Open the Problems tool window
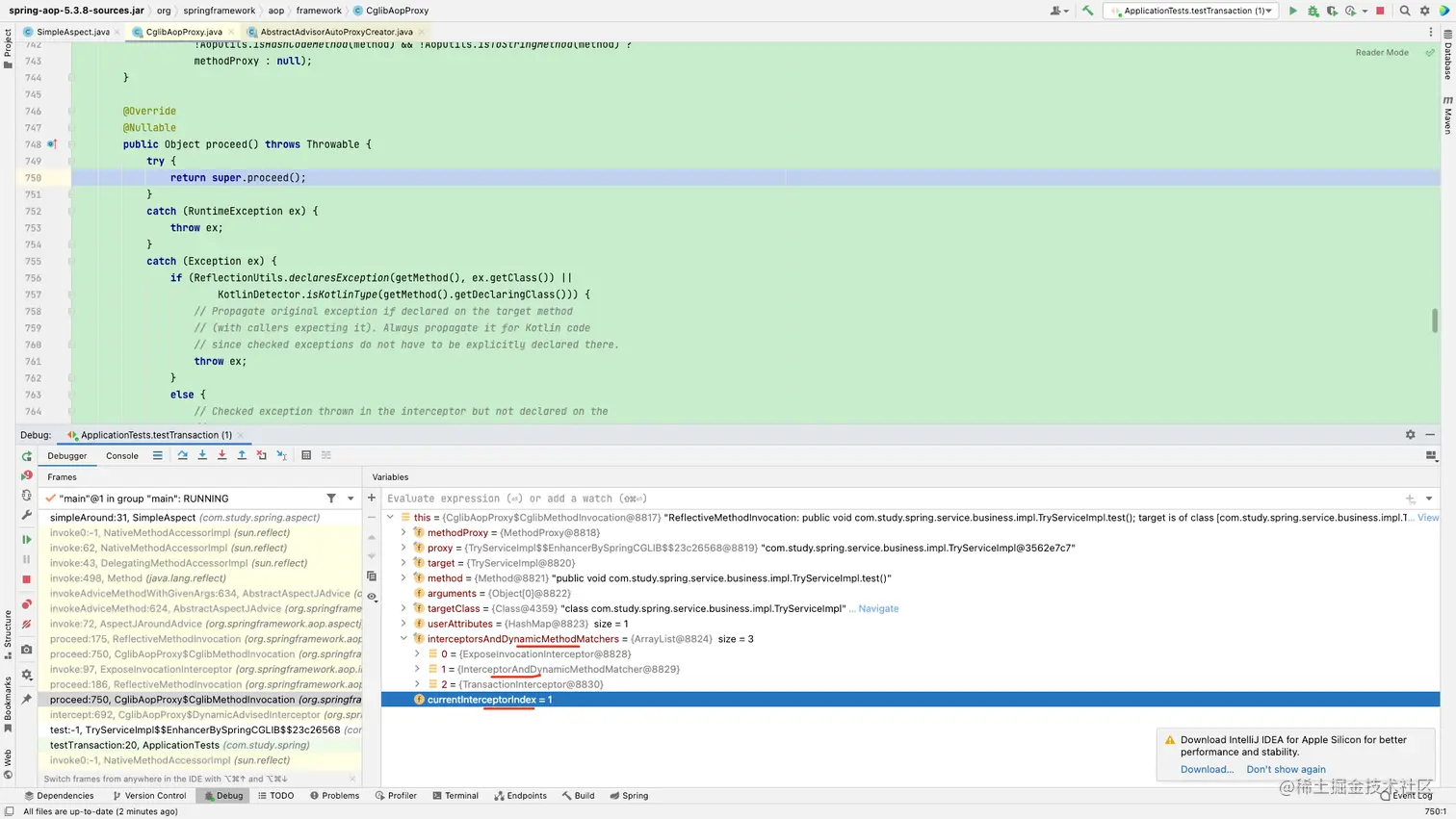Screen dimensions: 1456x819 334,796
